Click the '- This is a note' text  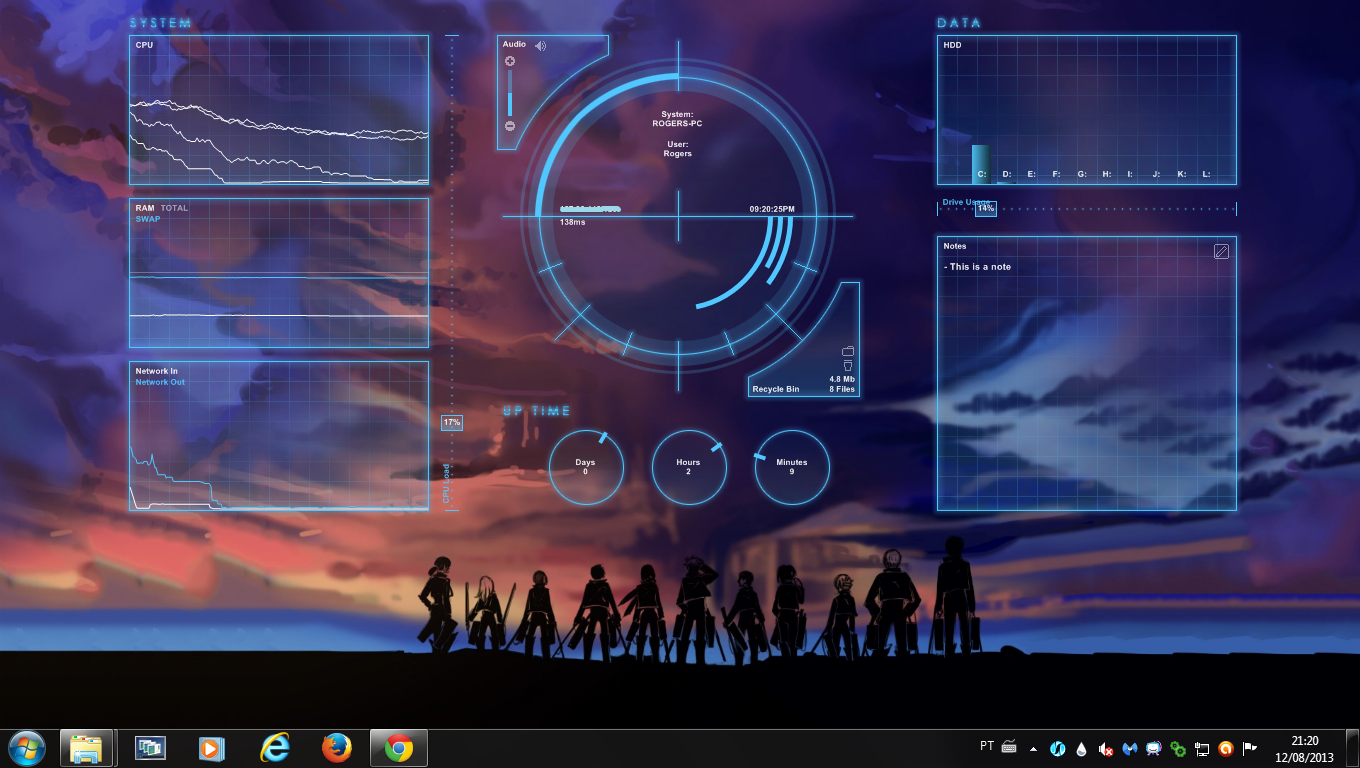(977, 267)
